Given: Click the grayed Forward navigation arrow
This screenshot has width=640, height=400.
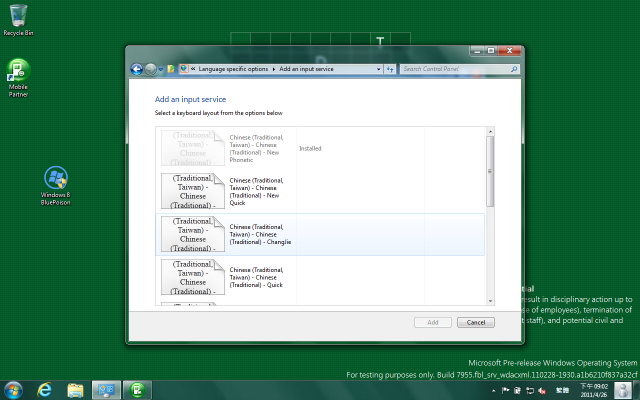Looking at the screenshot, I should click(x=151, y=69).
